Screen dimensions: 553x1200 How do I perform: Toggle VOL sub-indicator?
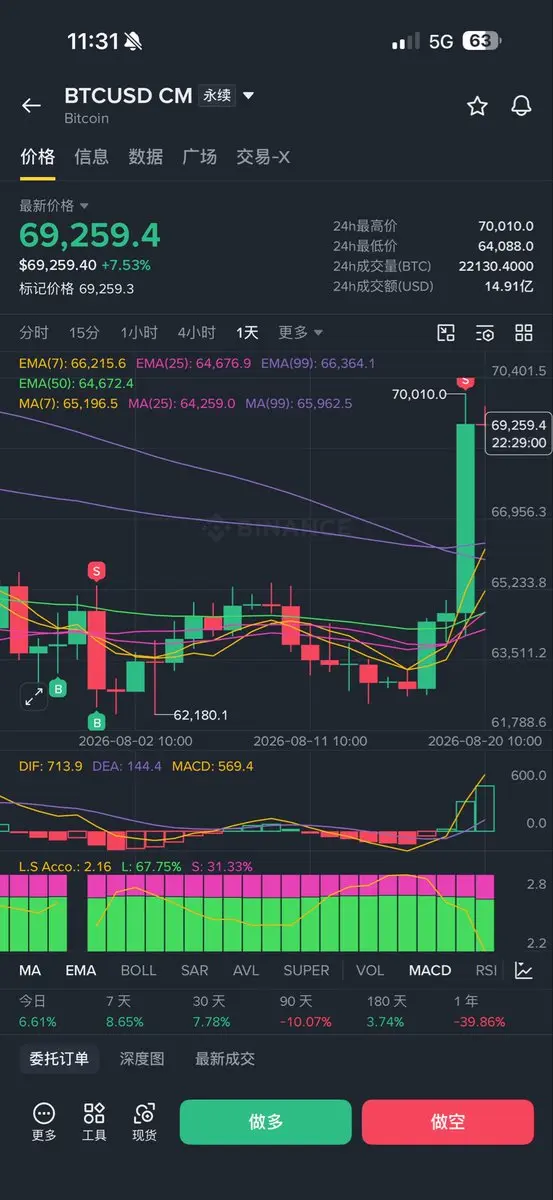[370, 970]
